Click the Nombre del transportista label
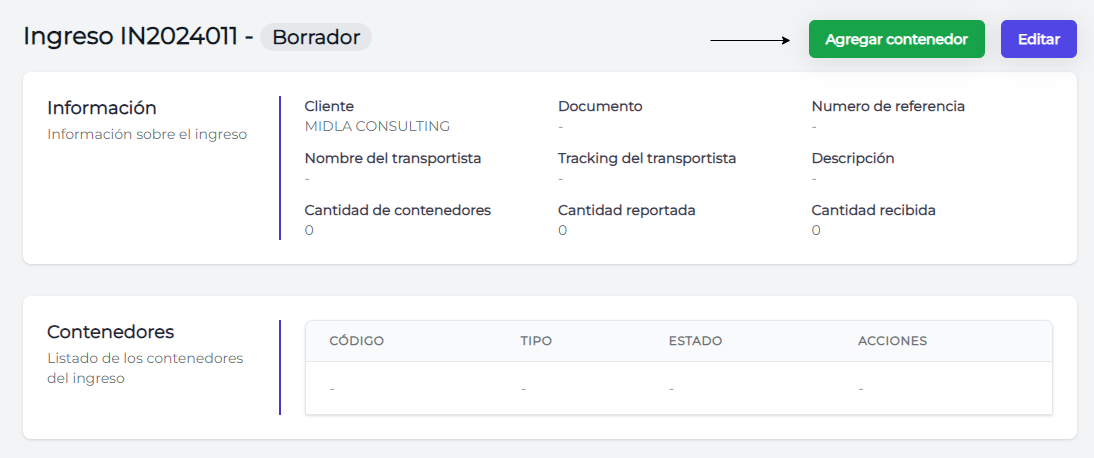Screen dimensions: 1094x458 393,158
